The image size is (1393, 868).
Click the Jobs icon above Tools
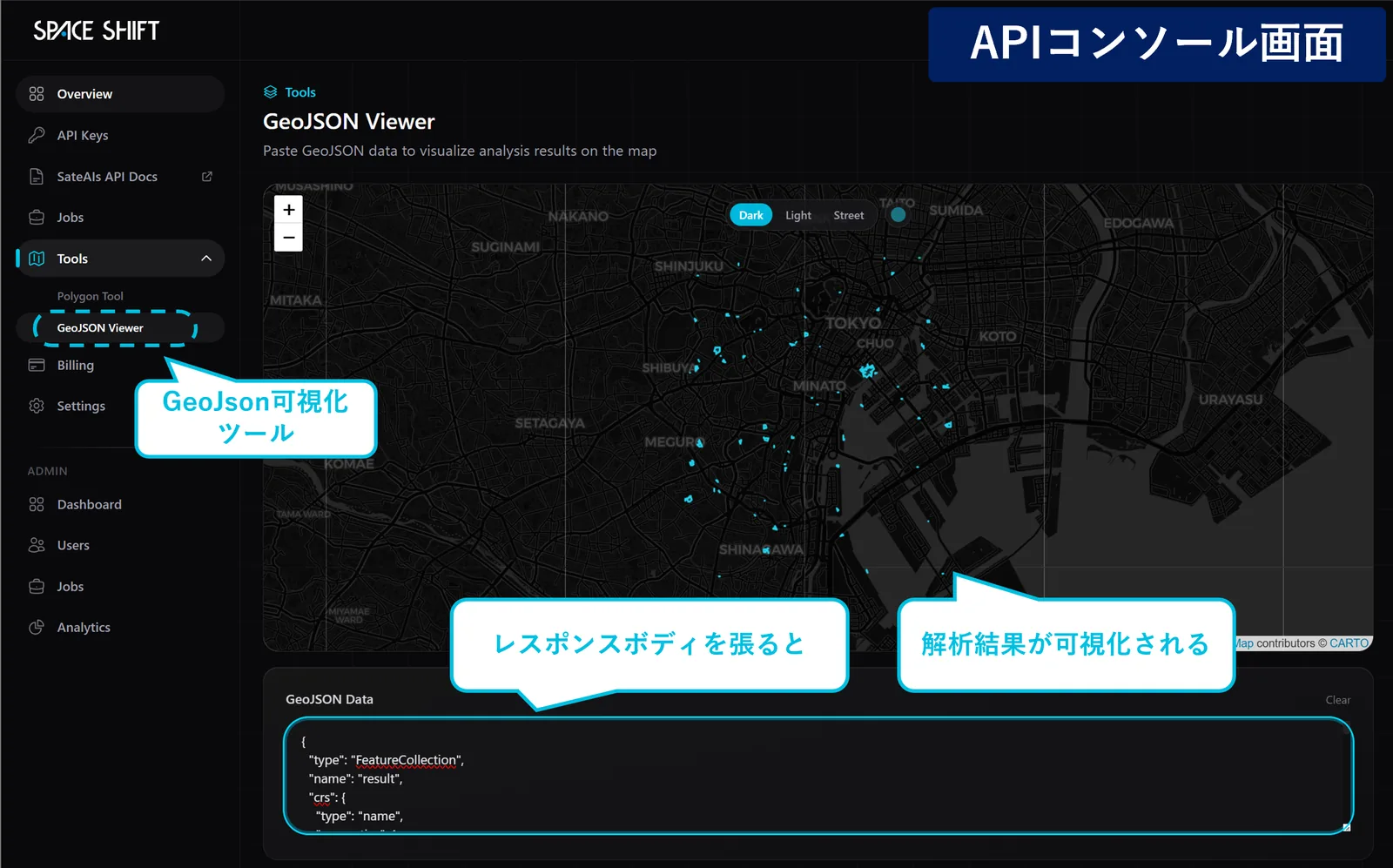click(x=37, y=217)
